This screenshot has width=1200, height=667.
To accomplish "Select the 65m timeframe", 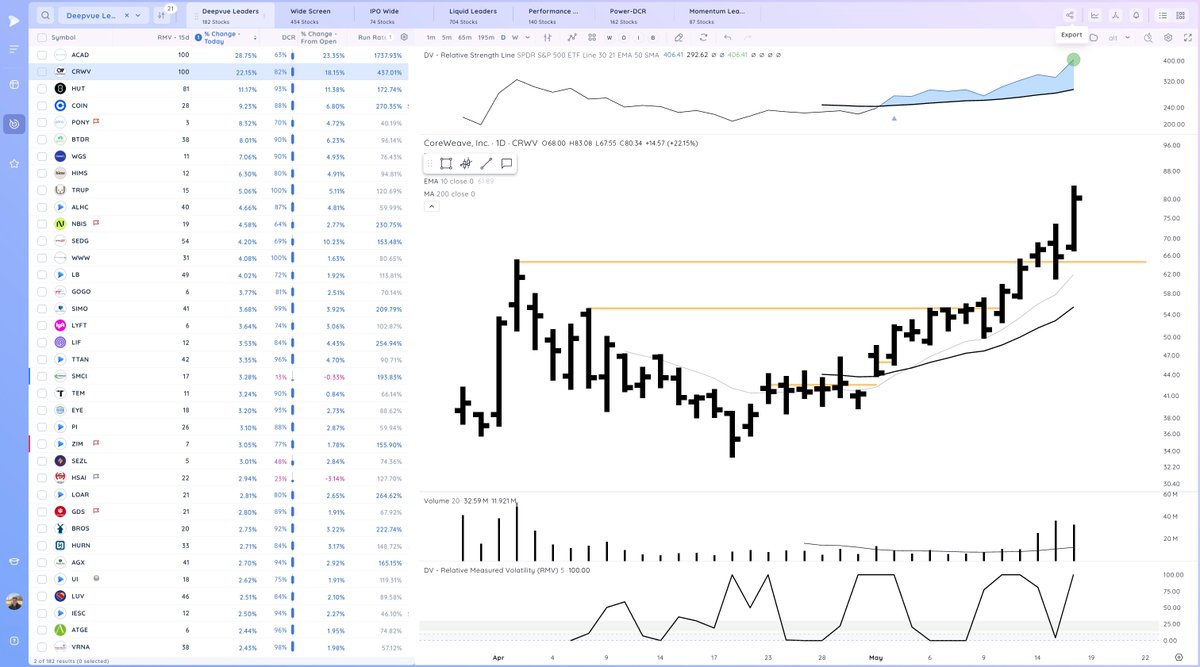I will click(x=464, y=37).
